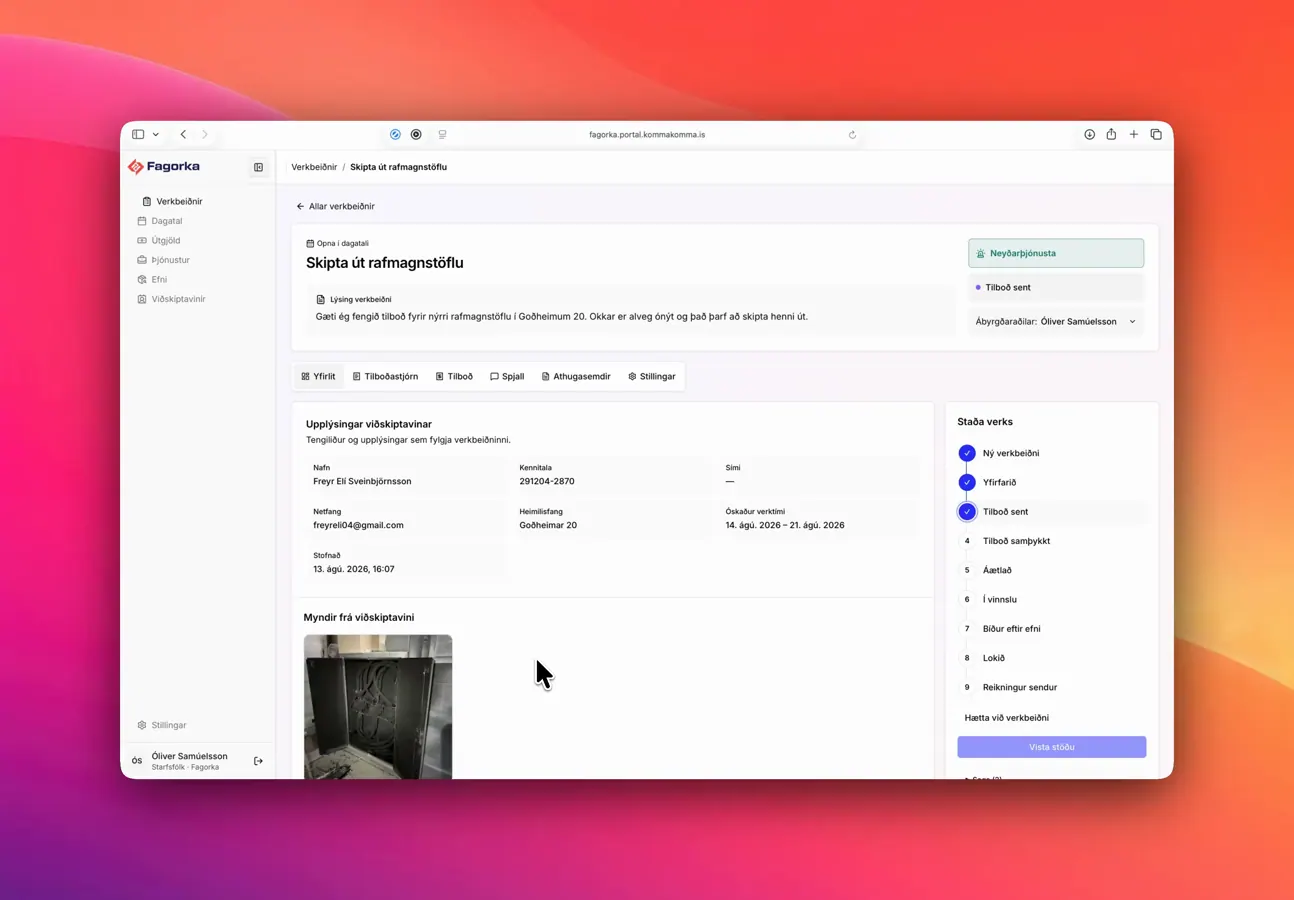1294x900 pixels.
Task: Open Safari tab group dropdown arrow
Action: click(x=156, y=134)
